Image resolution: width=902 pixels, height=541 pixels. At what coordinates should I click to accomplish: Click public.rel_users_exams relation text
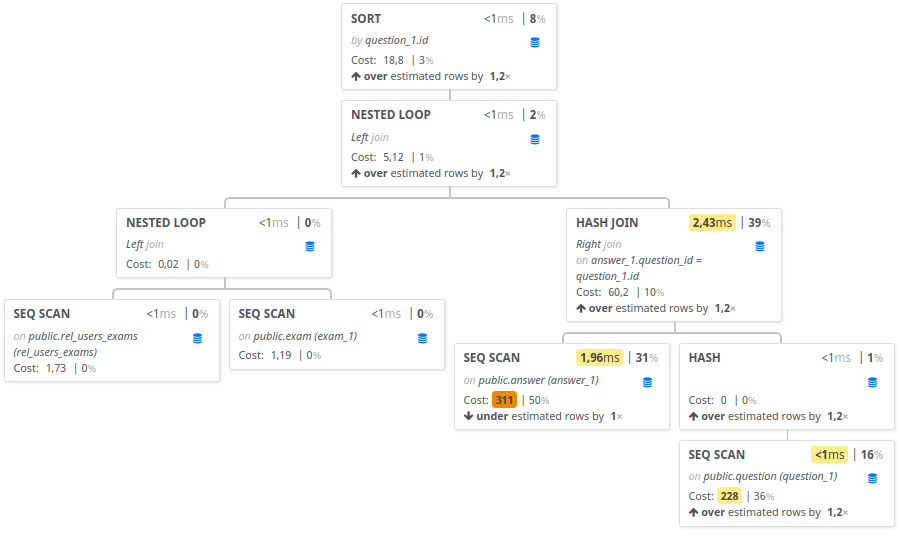tap(75, 344)
